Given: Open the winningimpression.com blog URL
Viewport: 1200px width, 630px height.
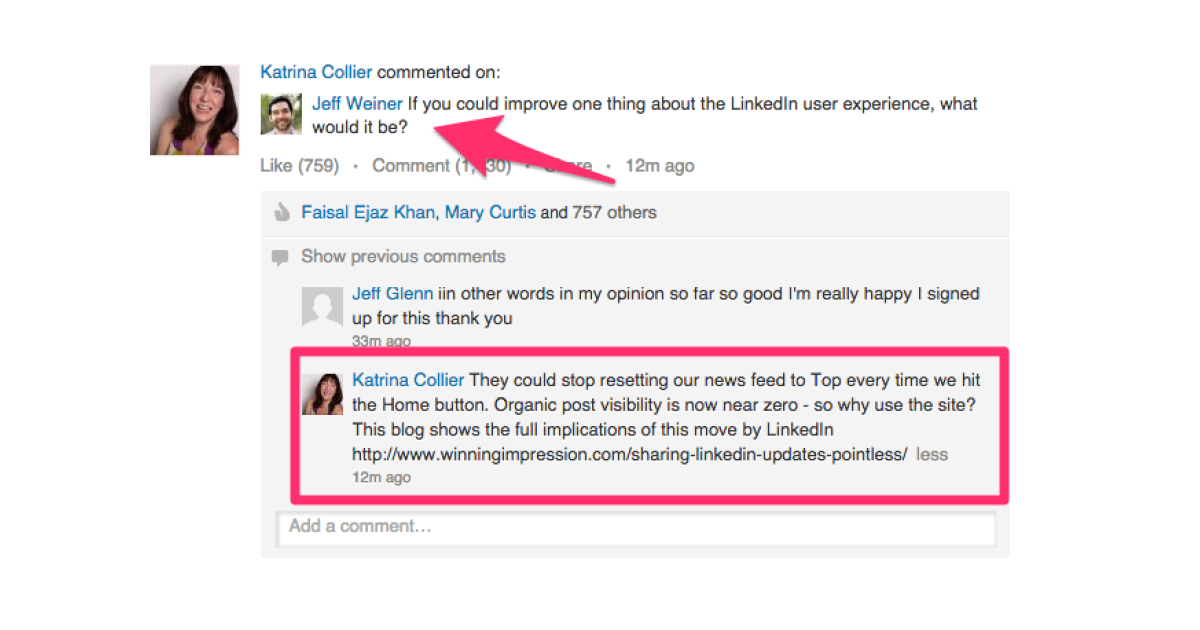Looking at the screenshot, I should [x=629, y=454].
